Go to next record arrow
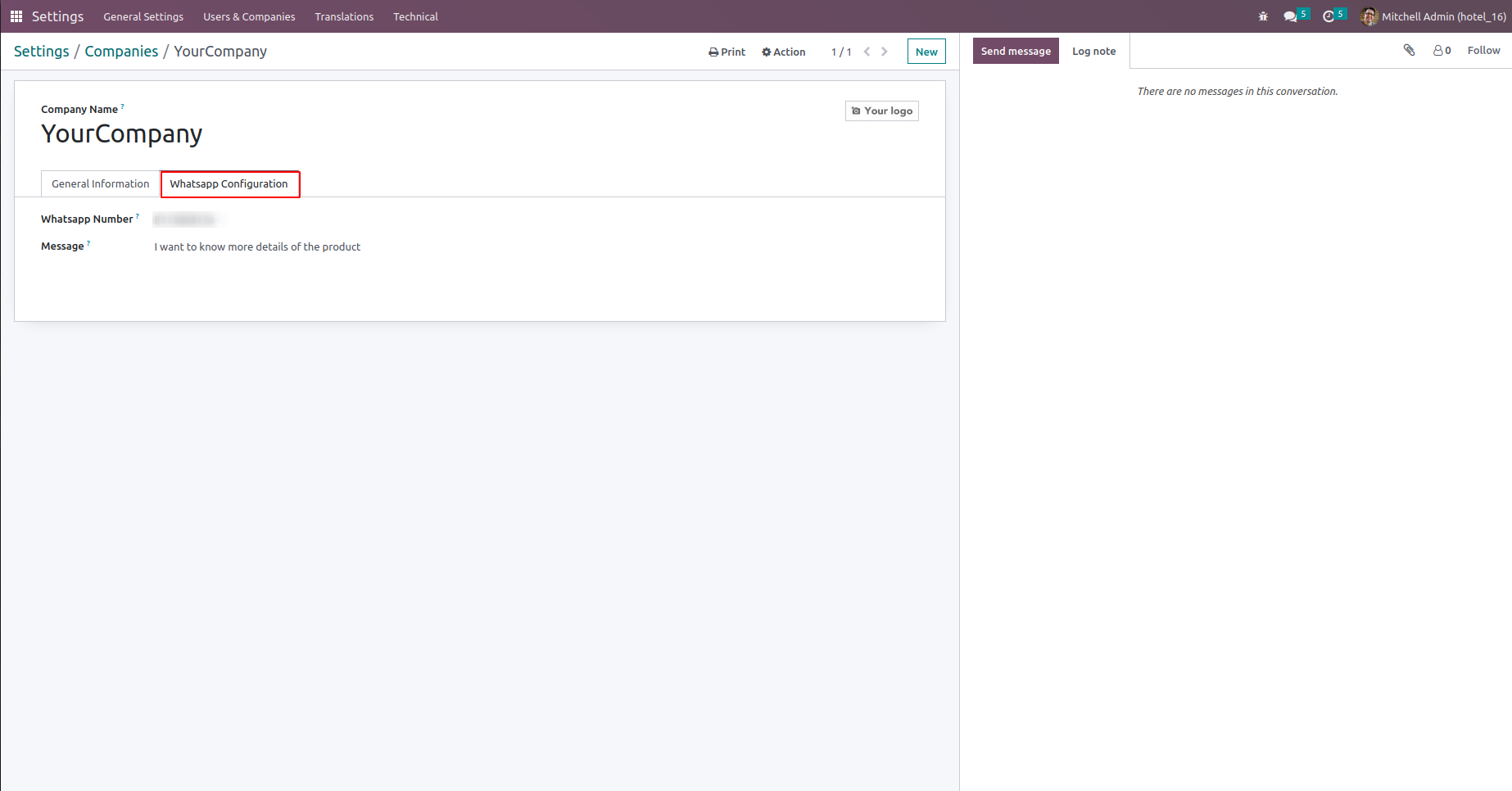Viewport: 1512px width, 791px height. pos(885,52)
